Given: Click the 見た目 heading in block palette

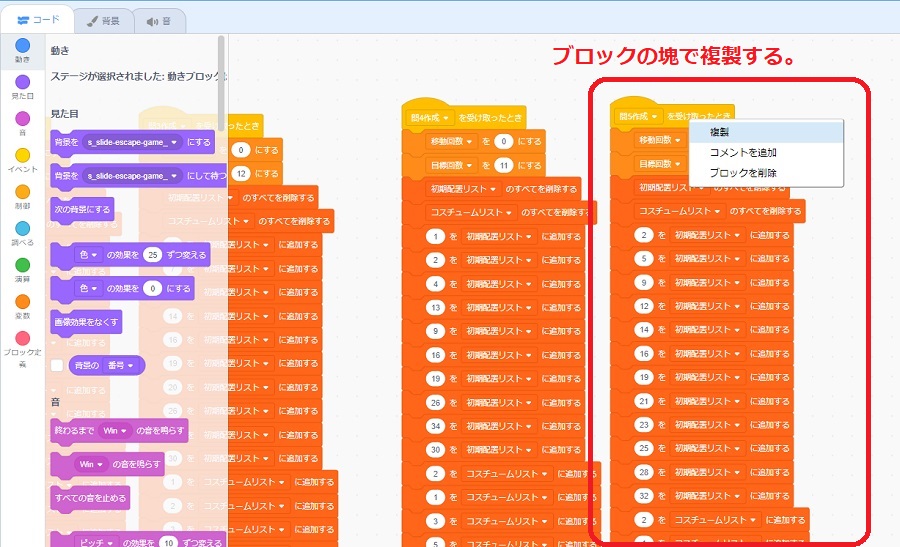Looking at the screenshot, I should [x=64, y=114].
